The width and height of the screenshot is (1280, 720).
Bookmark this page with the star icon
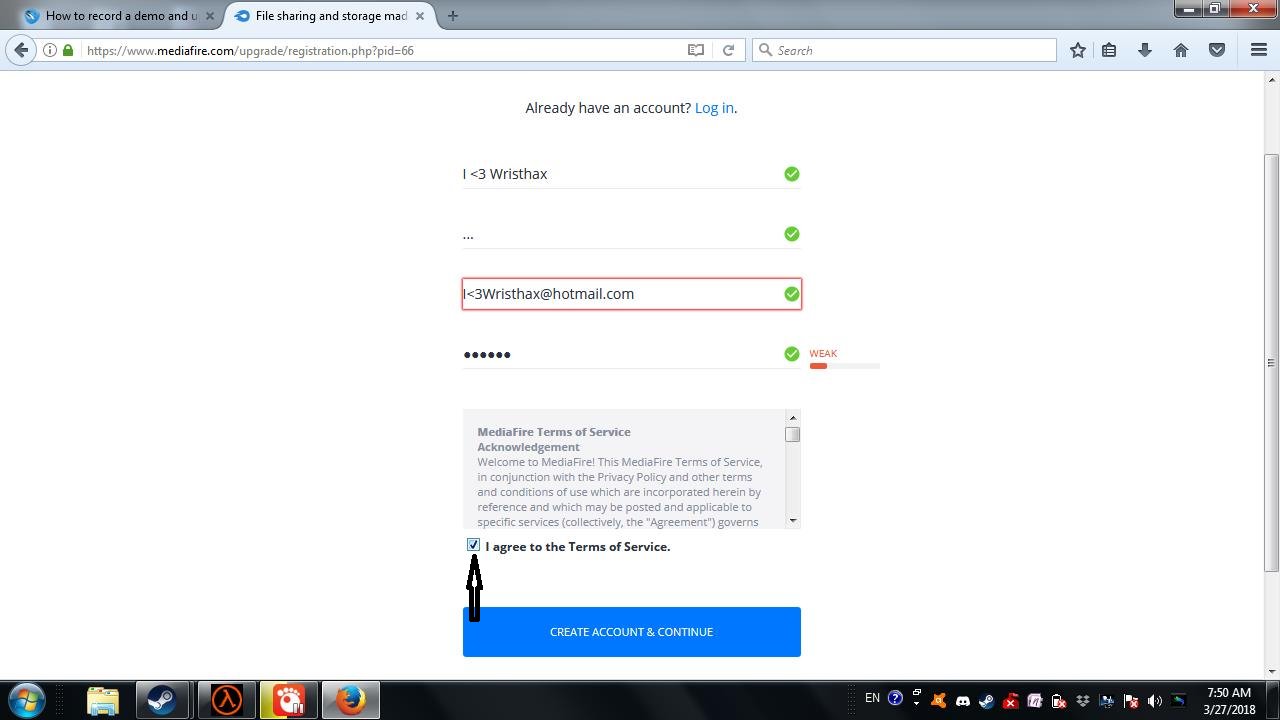click(1078, 50)
